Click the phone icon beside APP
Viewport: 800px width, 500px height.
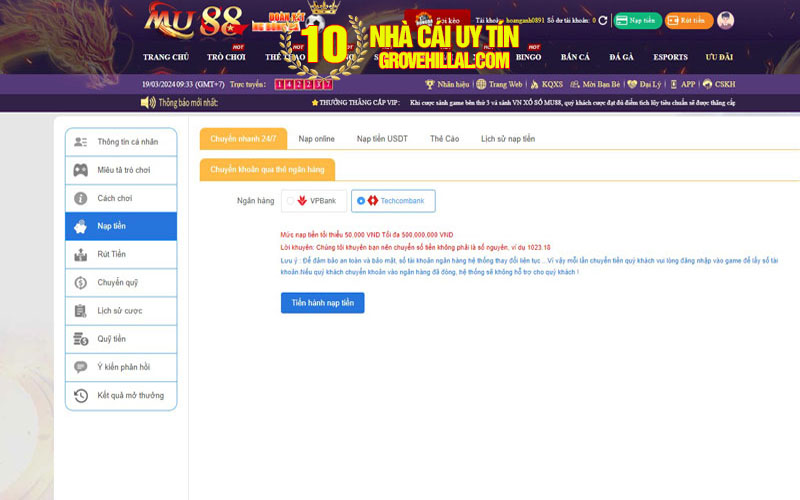[x=673, y=84]
